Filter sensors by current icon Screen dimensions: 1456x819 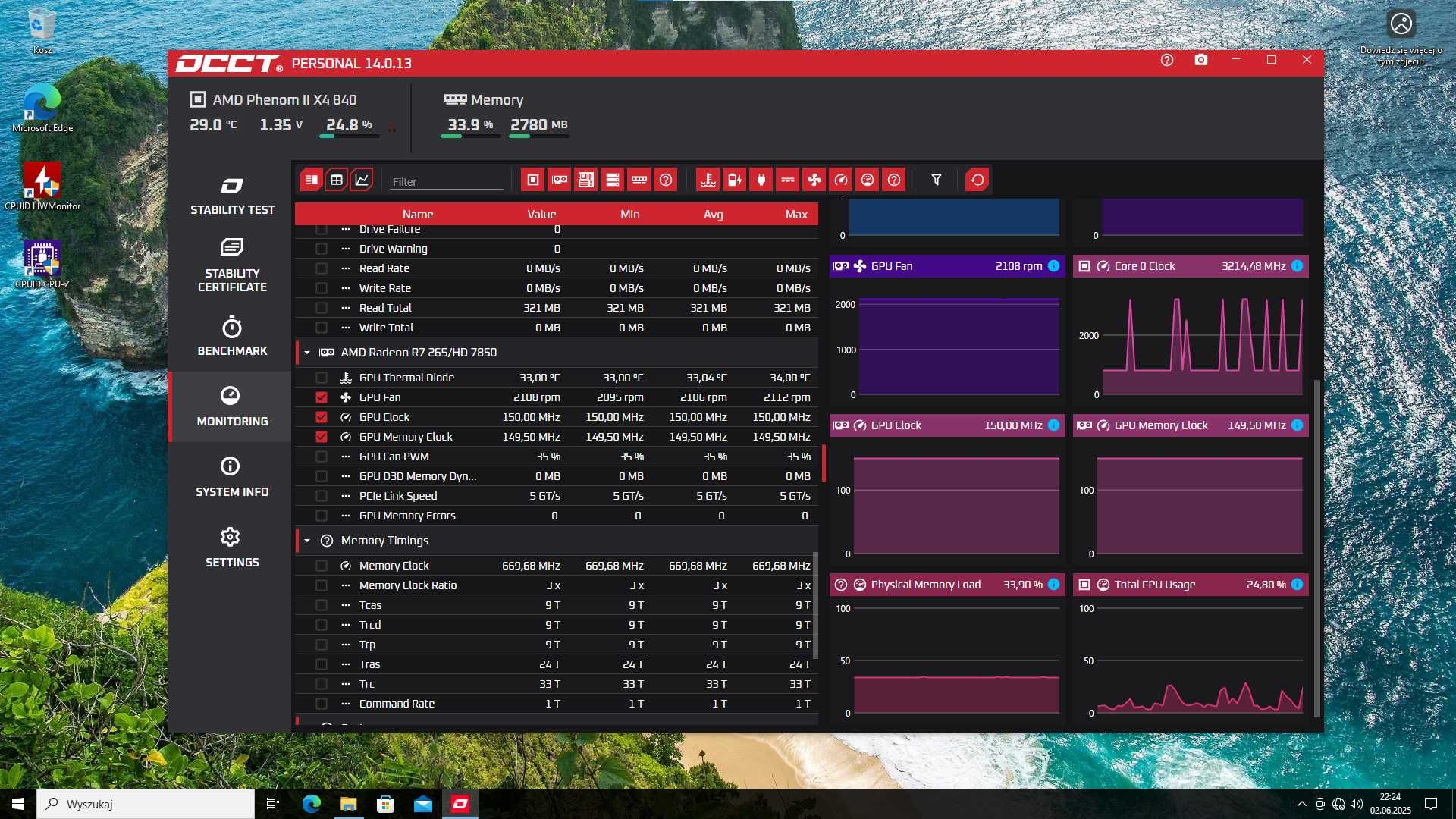point(788,180)
